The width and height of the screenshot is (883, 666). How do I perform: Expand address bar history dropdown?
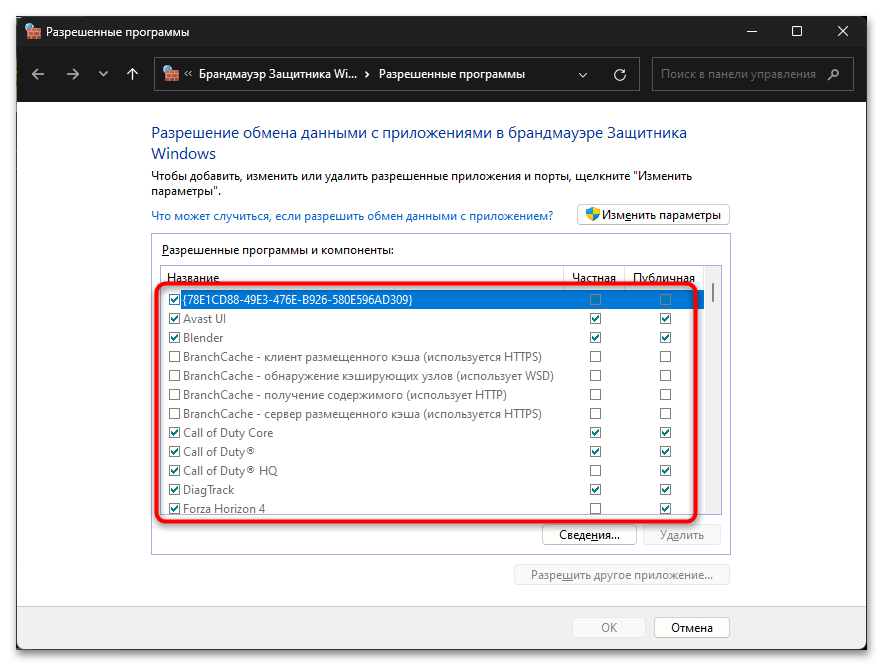583,75
